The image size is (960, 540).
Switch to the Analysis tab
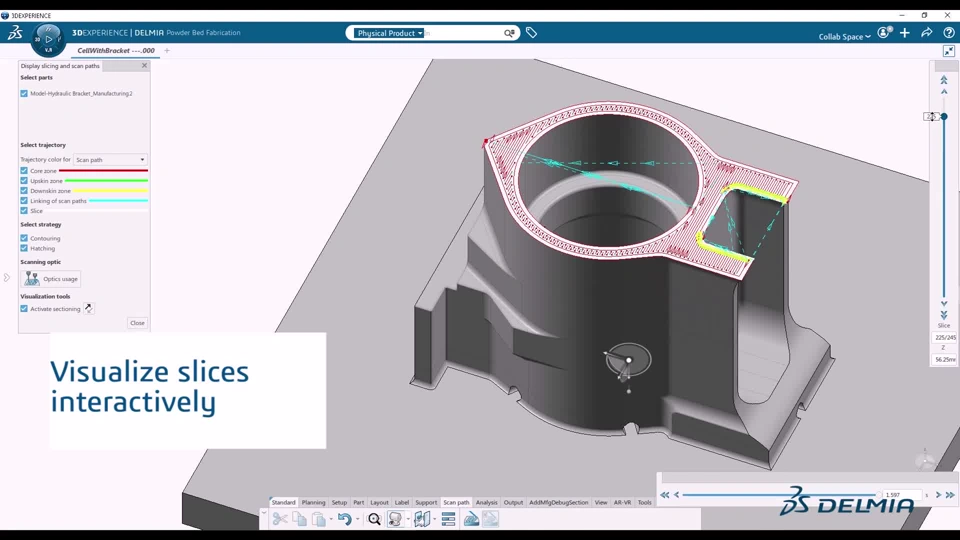(487, 503)
